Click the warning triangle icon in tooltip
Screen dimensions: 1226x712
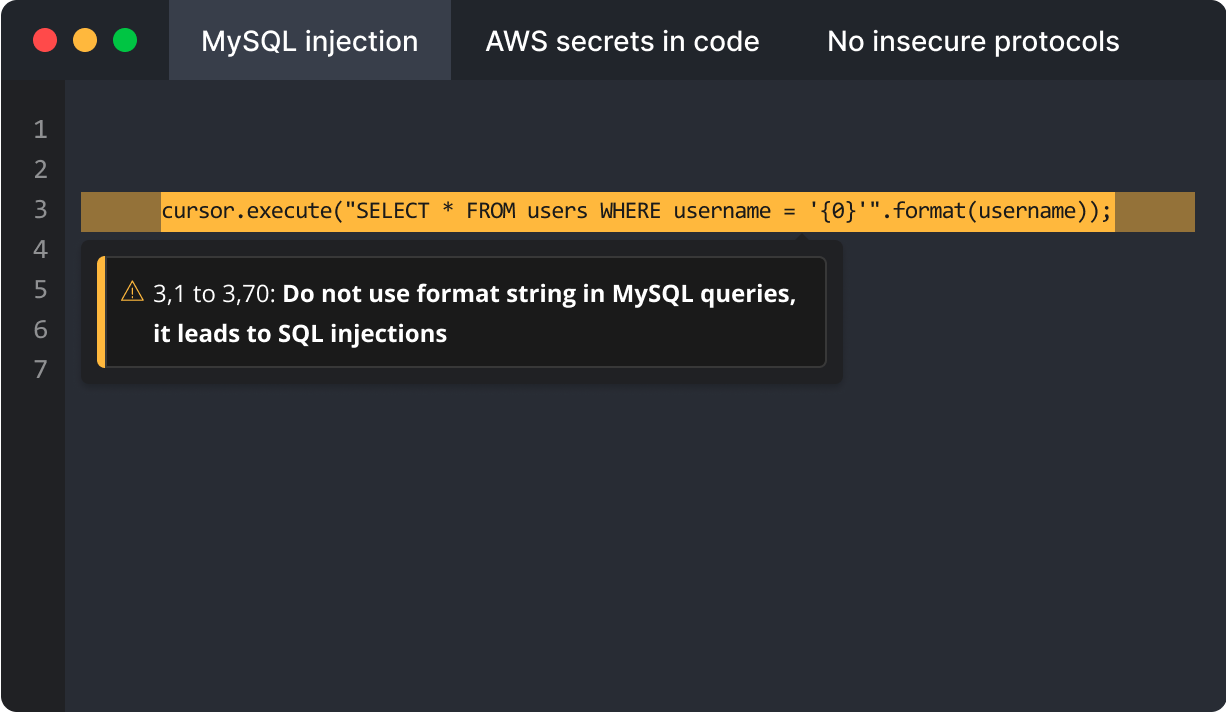[132, 292]
